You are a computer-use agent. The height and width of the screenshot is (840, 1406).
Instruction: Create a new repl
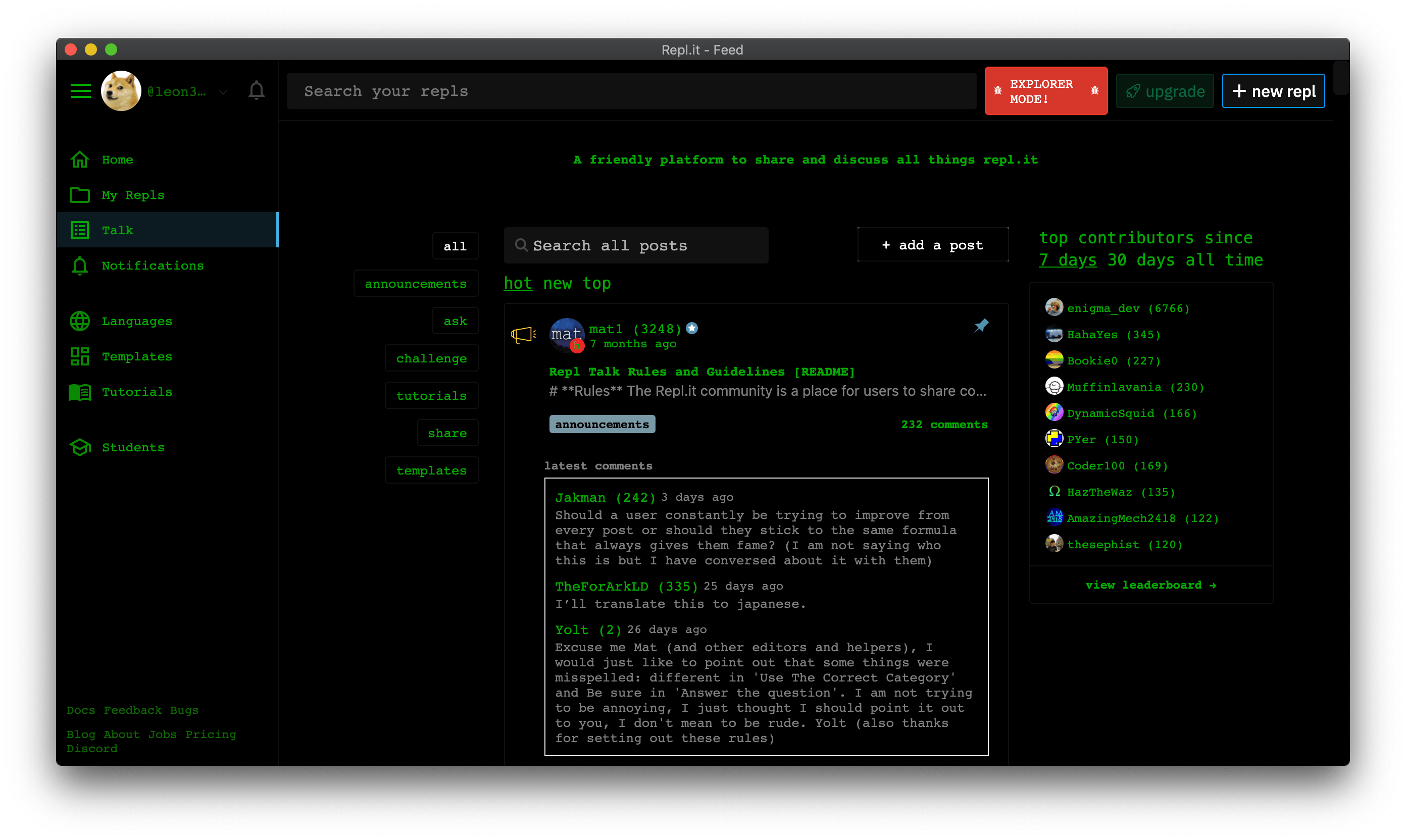[1273, 90]
